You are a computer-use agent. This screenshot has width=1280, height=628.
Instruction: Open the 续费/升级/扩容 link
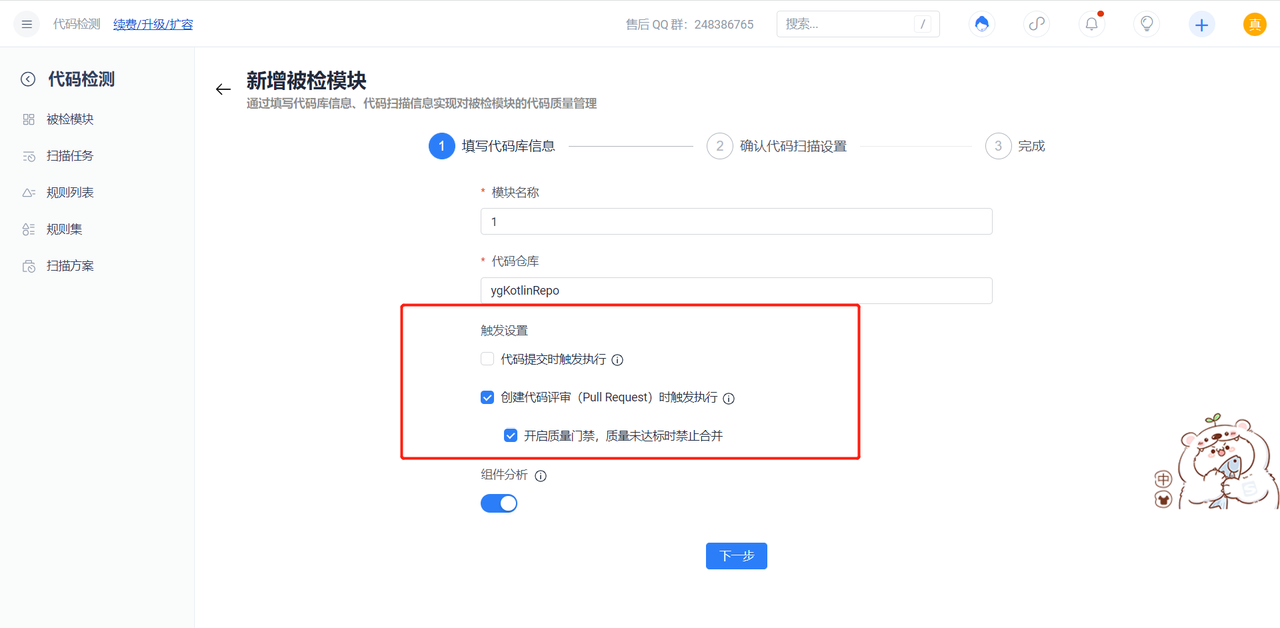pos(153,24)
